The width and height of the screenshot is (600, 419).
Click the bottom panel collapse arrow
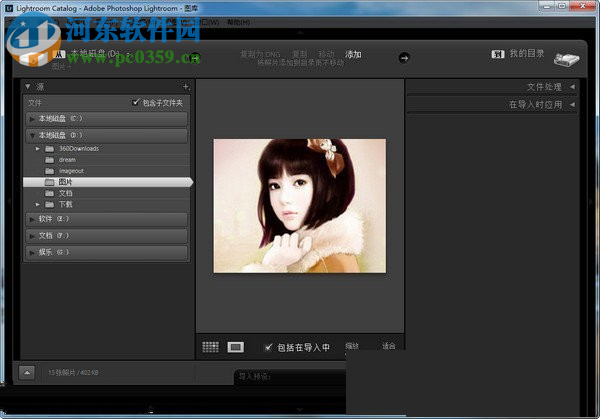(x=300, y=409)
